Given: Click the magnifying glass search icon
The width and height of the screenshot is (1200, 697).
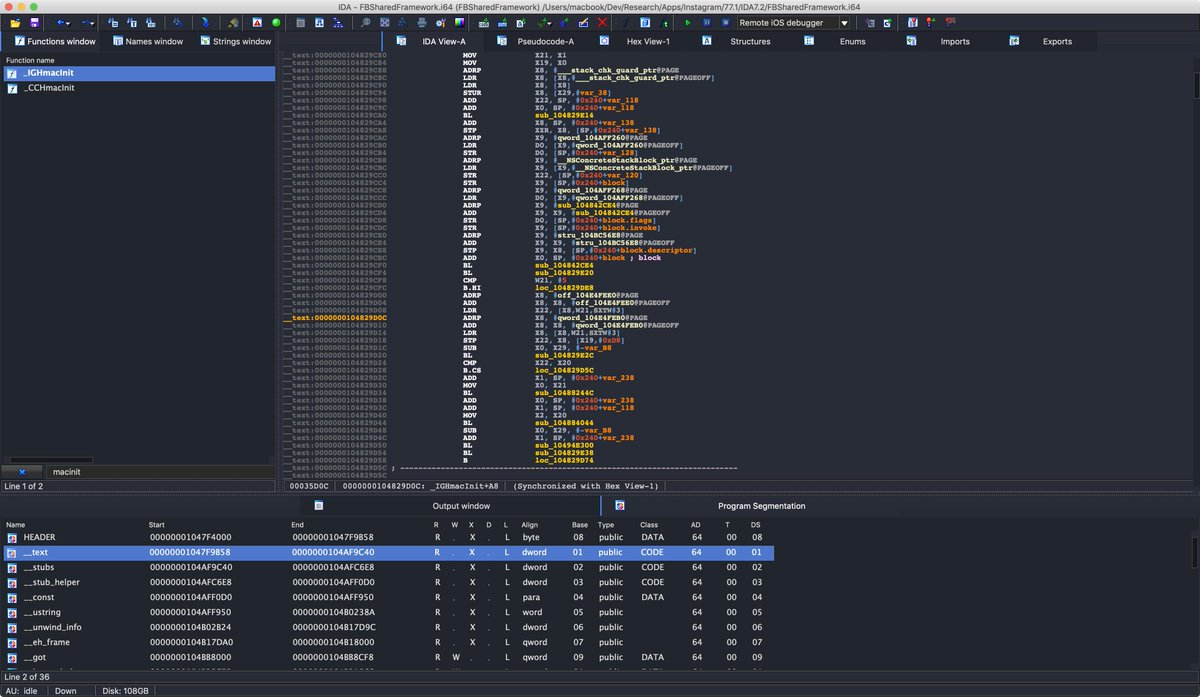Looking at the screenshot, I should pos(366,22).
